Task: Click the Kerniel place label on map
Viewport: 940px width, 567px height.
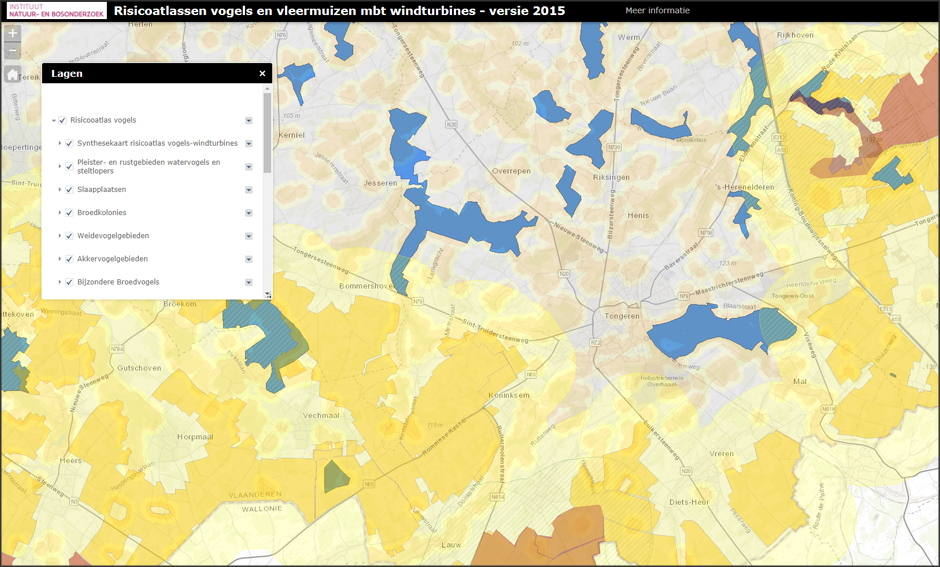Action: coord(291,135)
